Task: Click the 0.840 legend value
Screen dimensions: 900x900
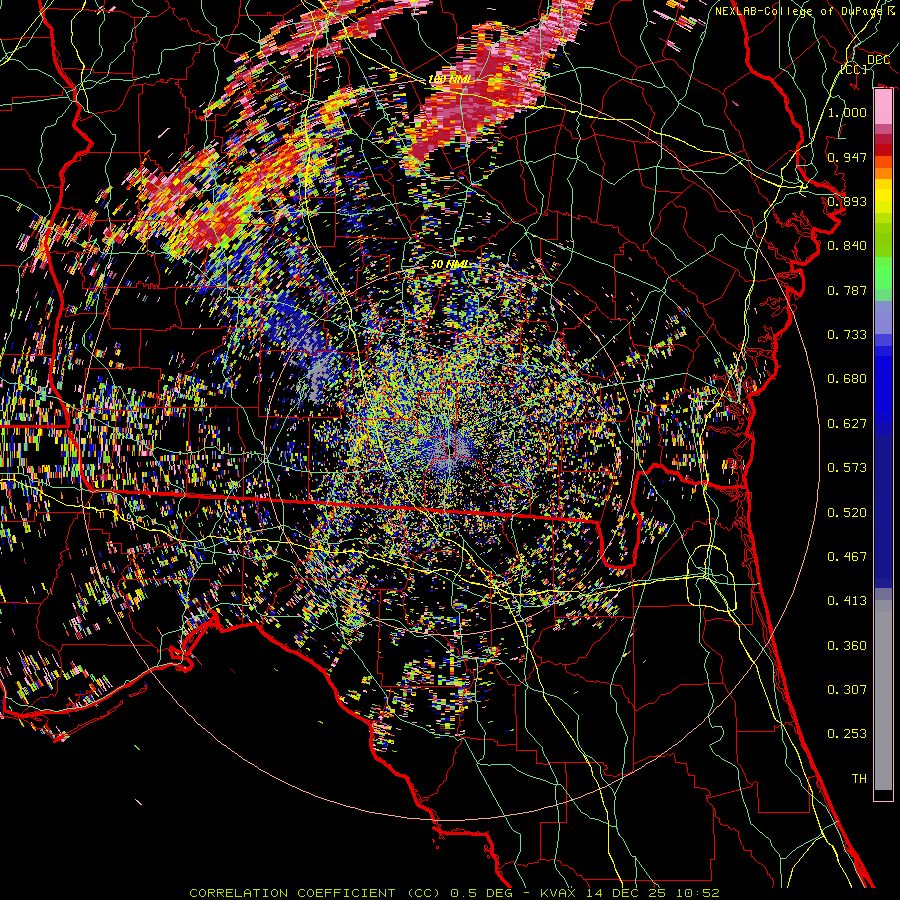Action: 847,246
